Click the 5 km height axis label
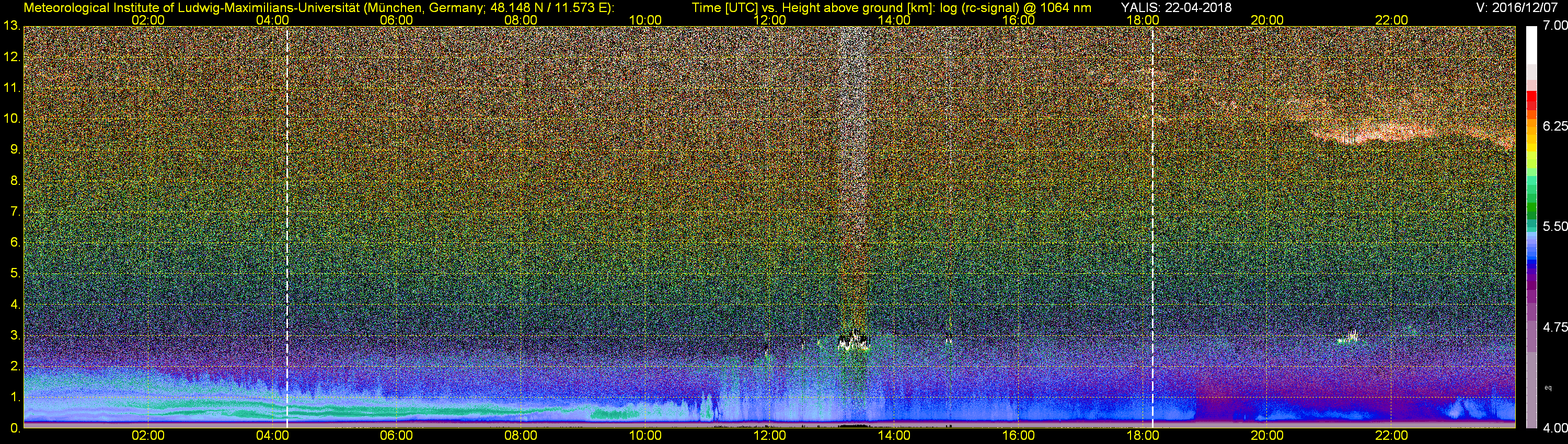 tap(15, 273)
